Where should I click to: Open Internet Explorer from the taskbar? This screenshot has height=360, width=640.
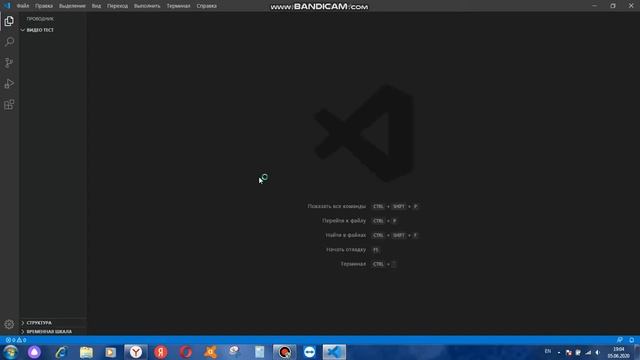[61, 352]
